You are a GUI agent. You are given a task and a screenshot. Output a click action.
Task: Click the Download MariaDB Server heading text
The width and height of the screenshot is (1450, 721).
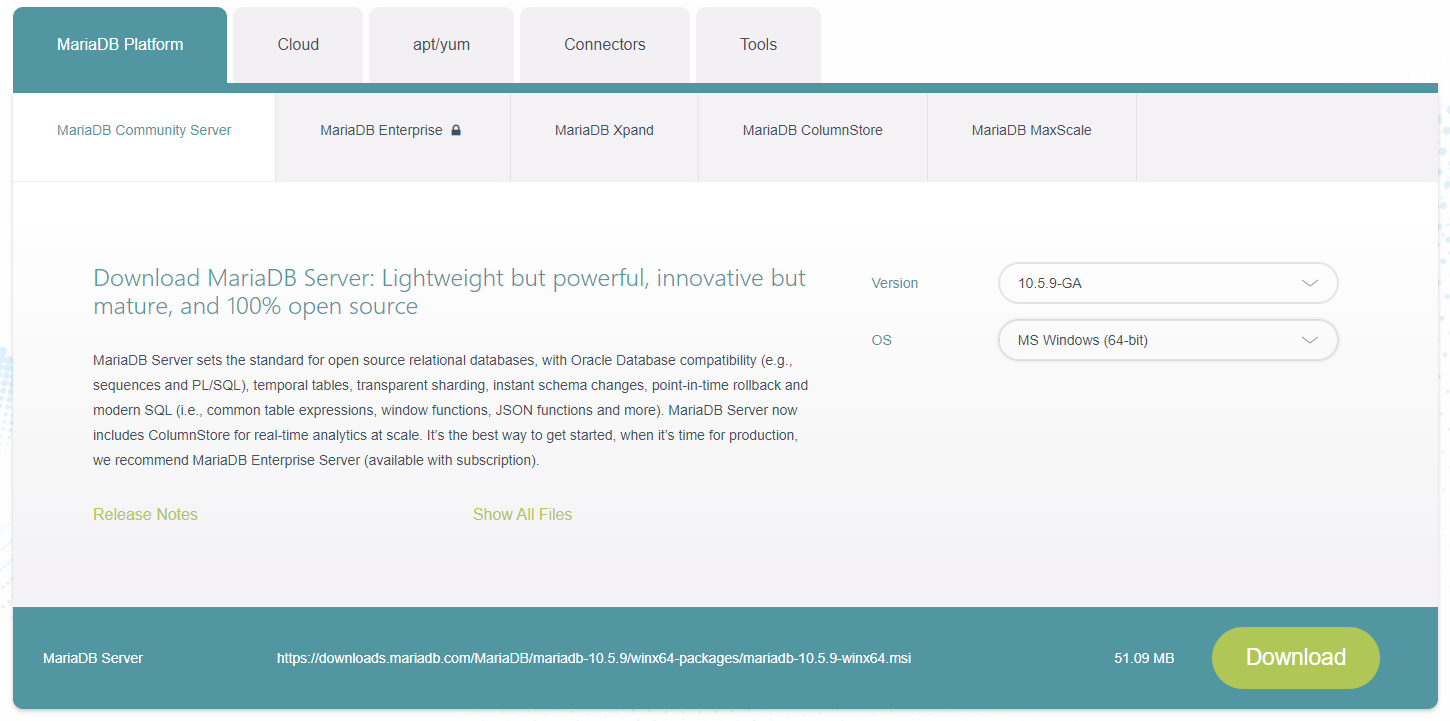coord(449,292)
